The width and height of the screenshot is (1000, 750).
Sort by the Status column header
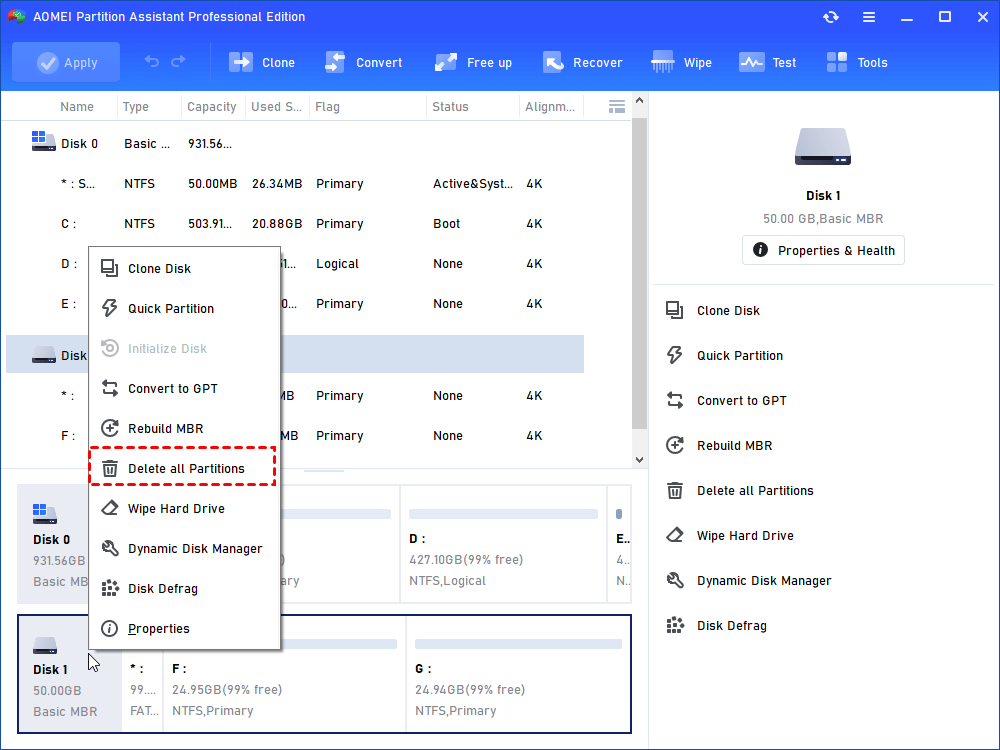click(450, 107)
